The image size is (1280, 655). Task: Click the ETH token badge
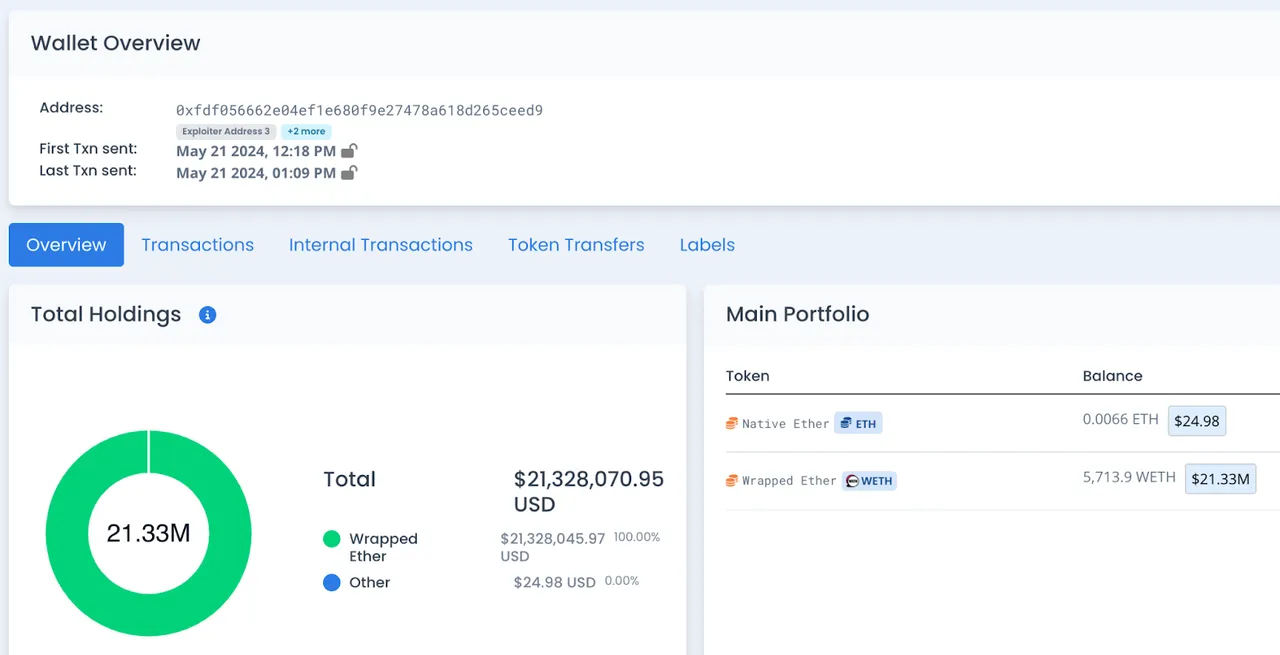click(858, 423)
